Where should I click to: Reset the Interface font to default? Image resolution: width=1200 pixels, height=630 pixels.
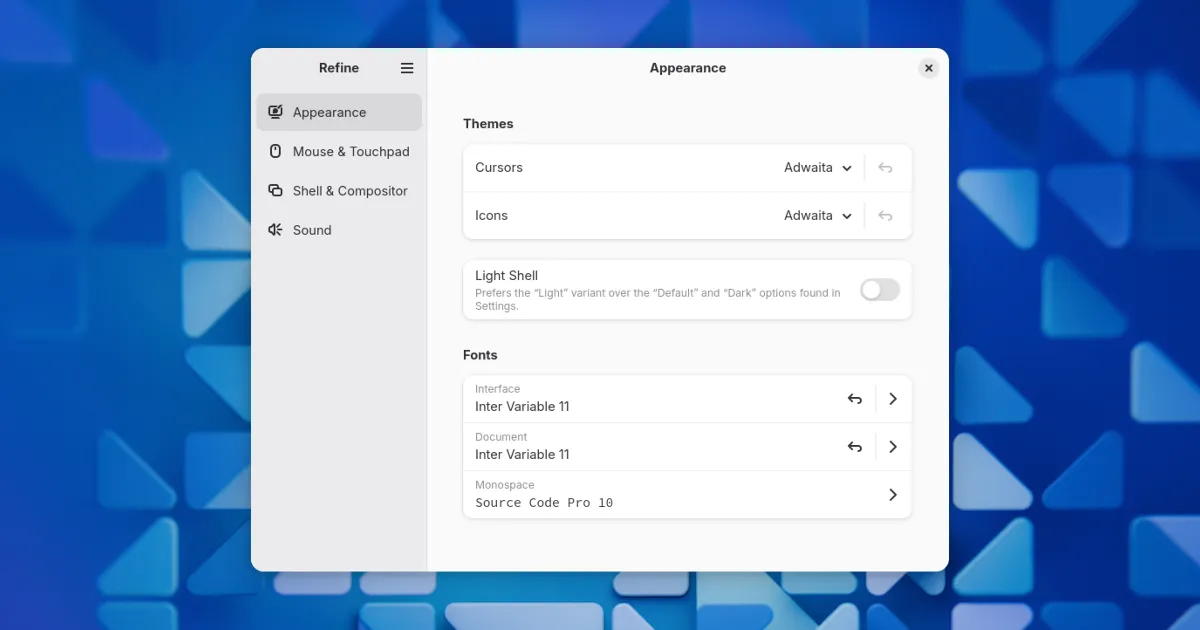[x=855, y=399]
